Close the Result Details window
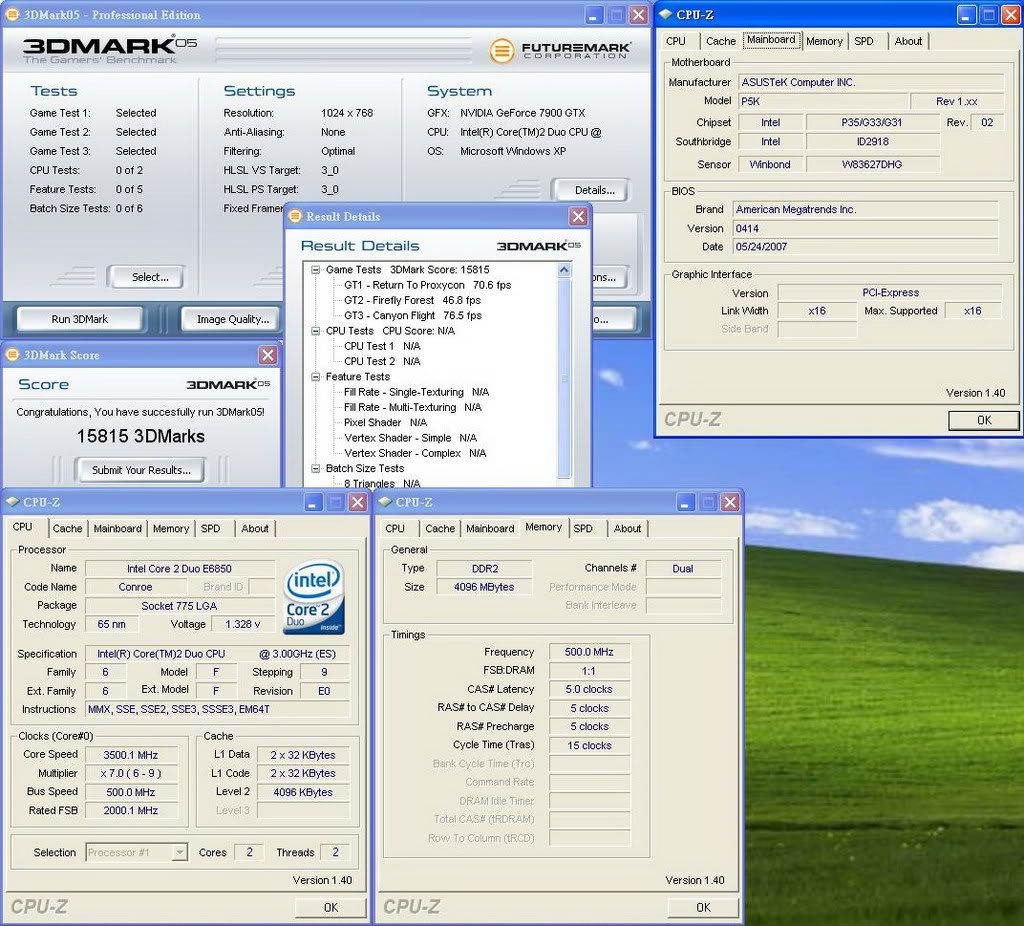1024x926 pixels. [x=578, y=216]
